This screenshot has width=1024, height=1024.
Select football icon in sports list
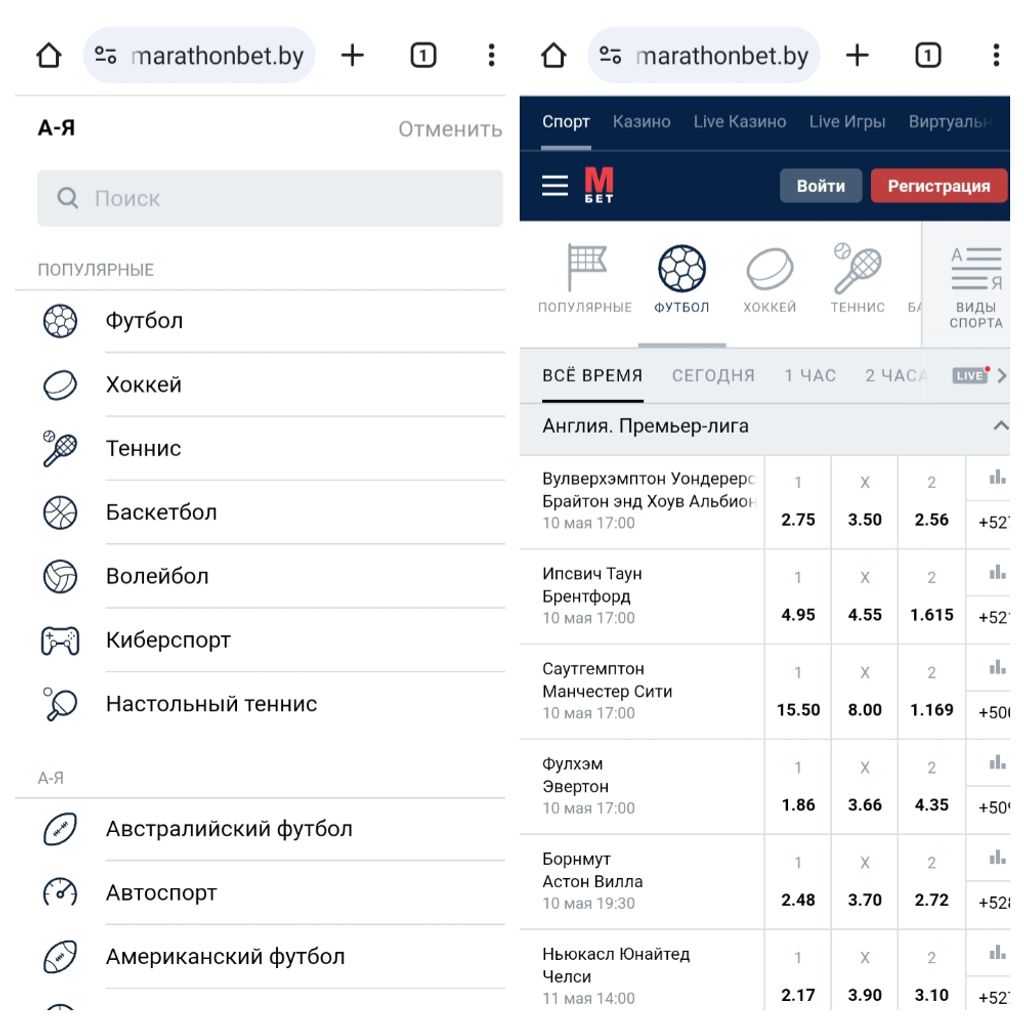tap(60, 321)
